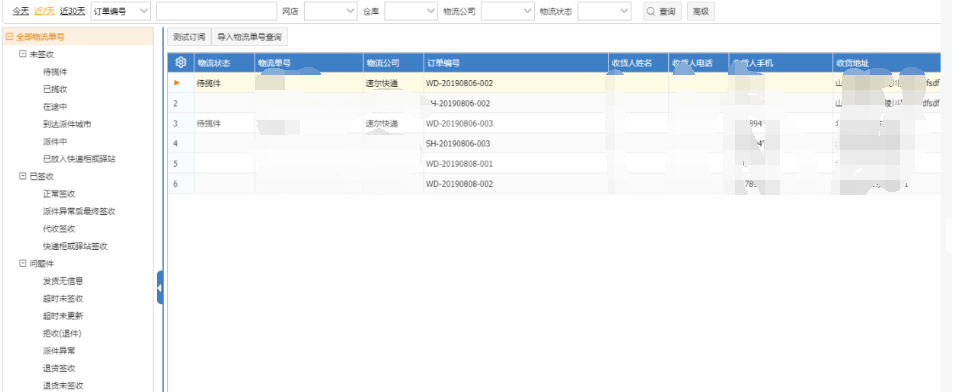Select row number 5 in grid
The width and height of the screenshot is (955, 392).
pos(181,164)
